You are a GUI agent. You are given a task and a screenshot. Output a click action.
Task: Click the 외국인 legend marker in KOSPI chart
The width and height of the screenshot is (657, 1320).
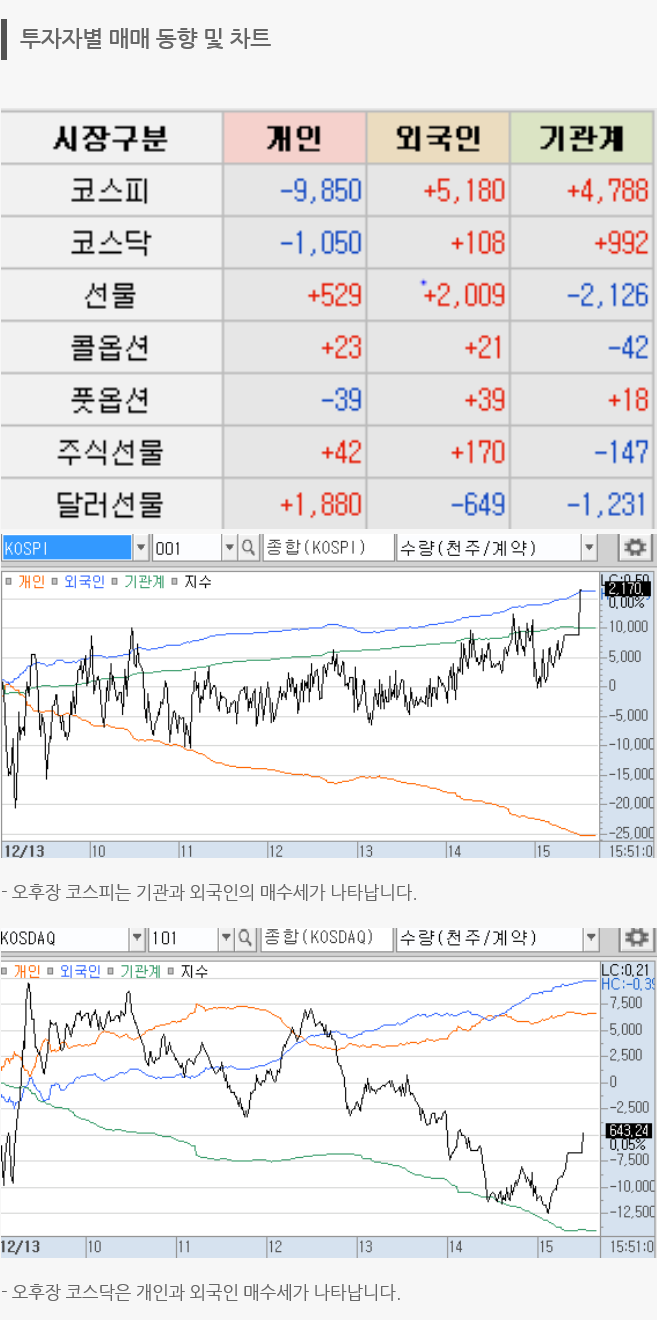55,581
